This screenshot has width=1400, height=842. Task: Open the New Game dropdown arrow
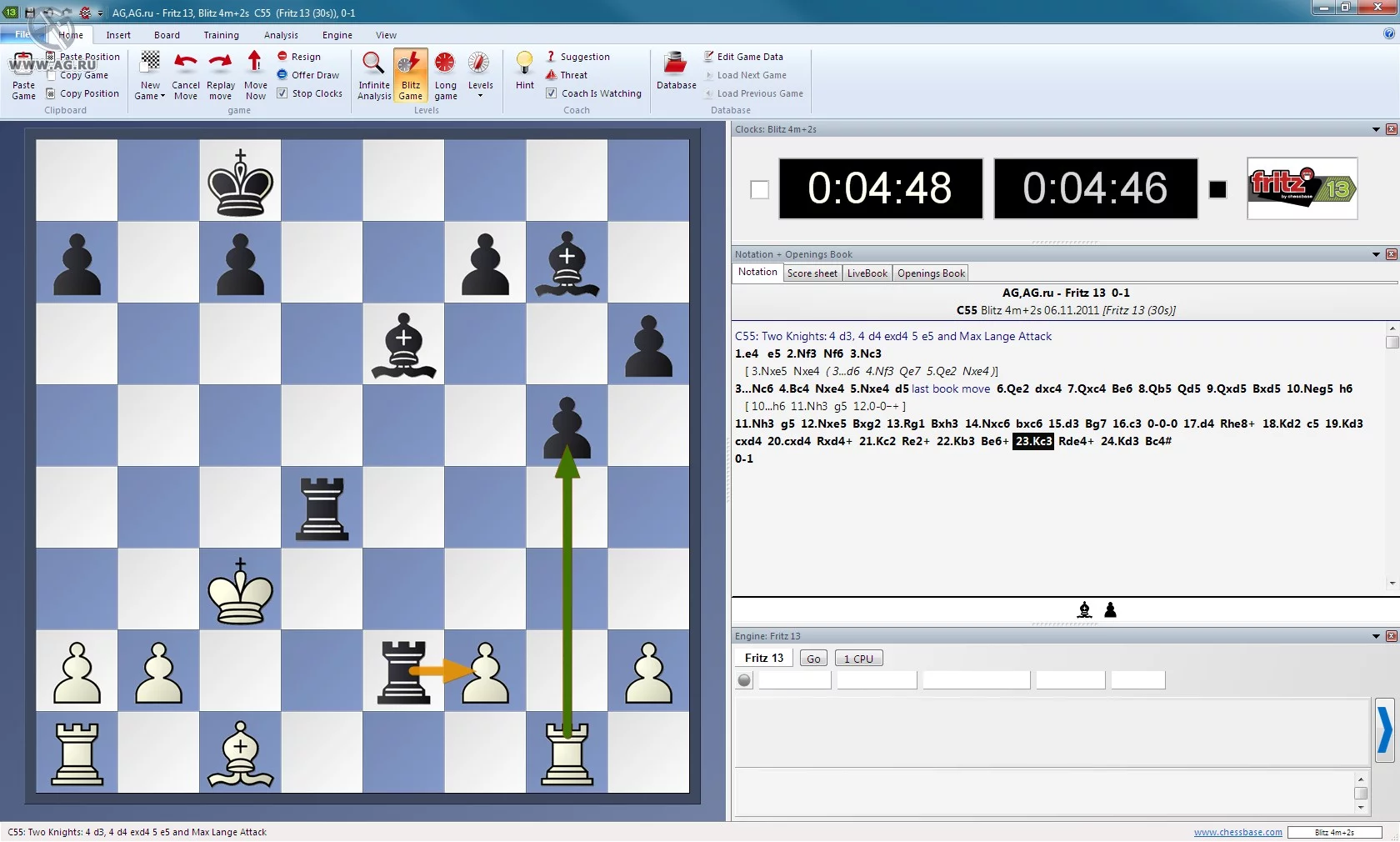tap(162, 97)
